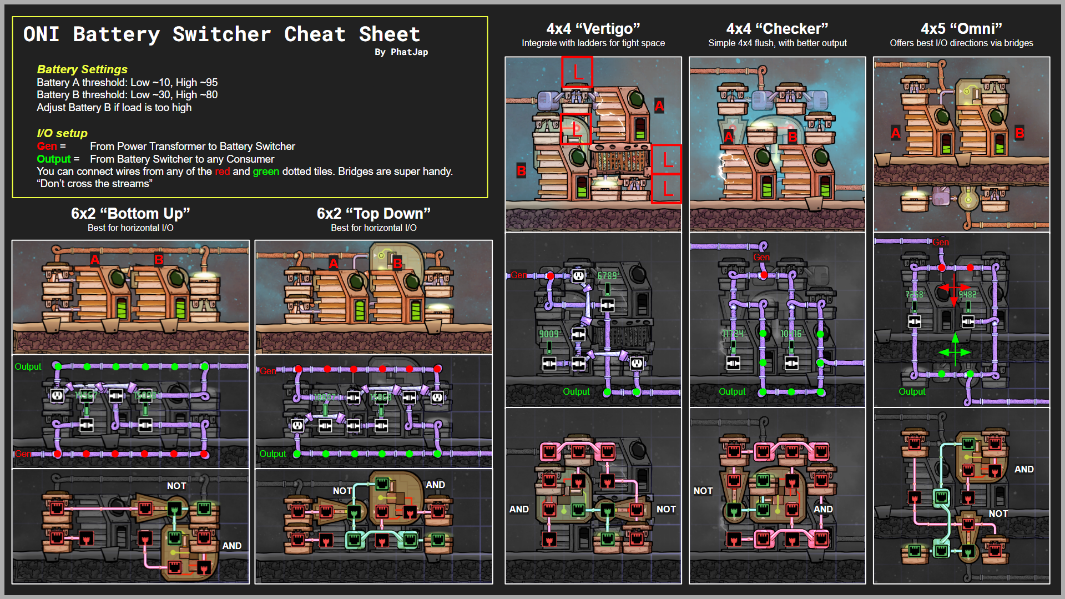Click the 6x2 "Bottom Up" title
This screenshot has height=599, width=1065.
click(130, 213)
